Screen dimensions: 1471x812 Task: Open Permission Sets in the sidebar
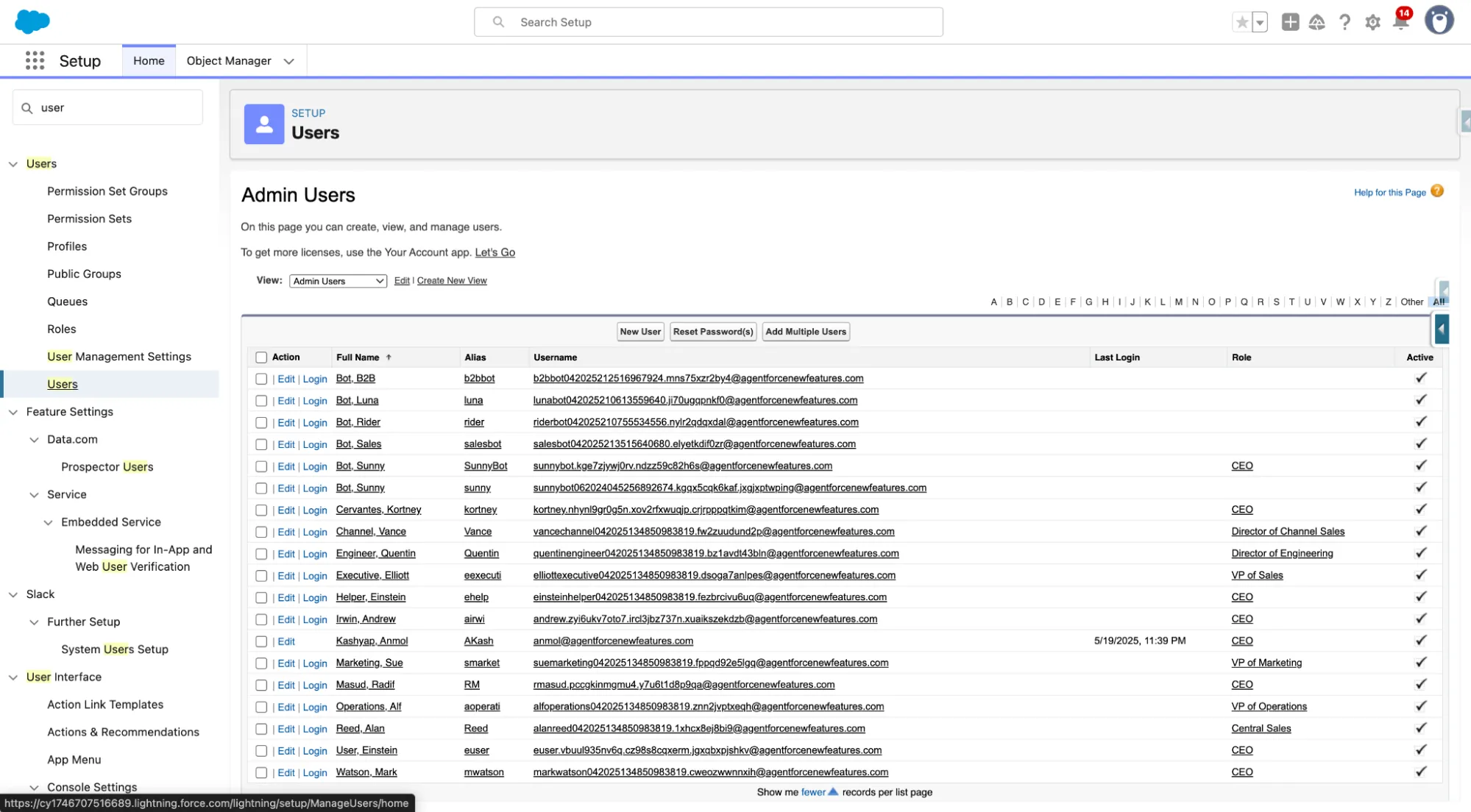pyautogui.click(x=89, y=218)
